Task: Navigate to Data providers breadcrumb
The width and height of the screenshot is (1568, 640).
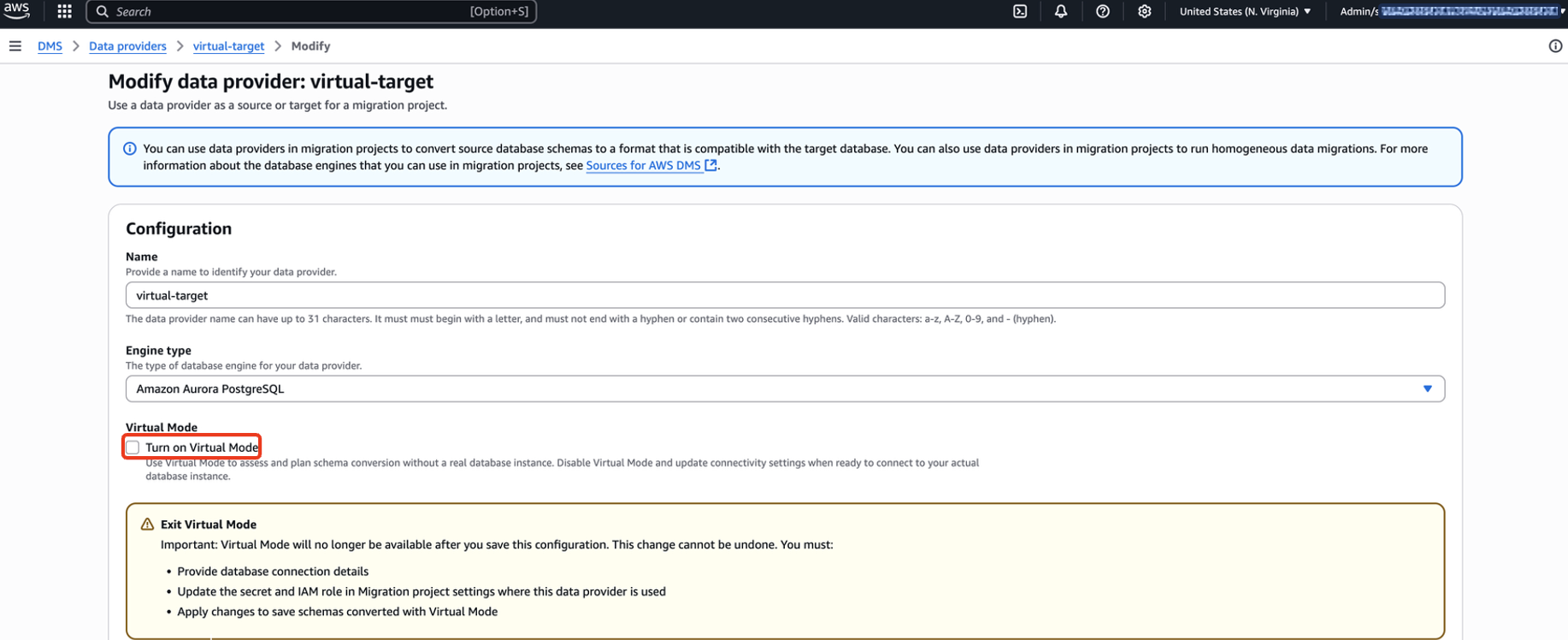Action: coord(127,46)
